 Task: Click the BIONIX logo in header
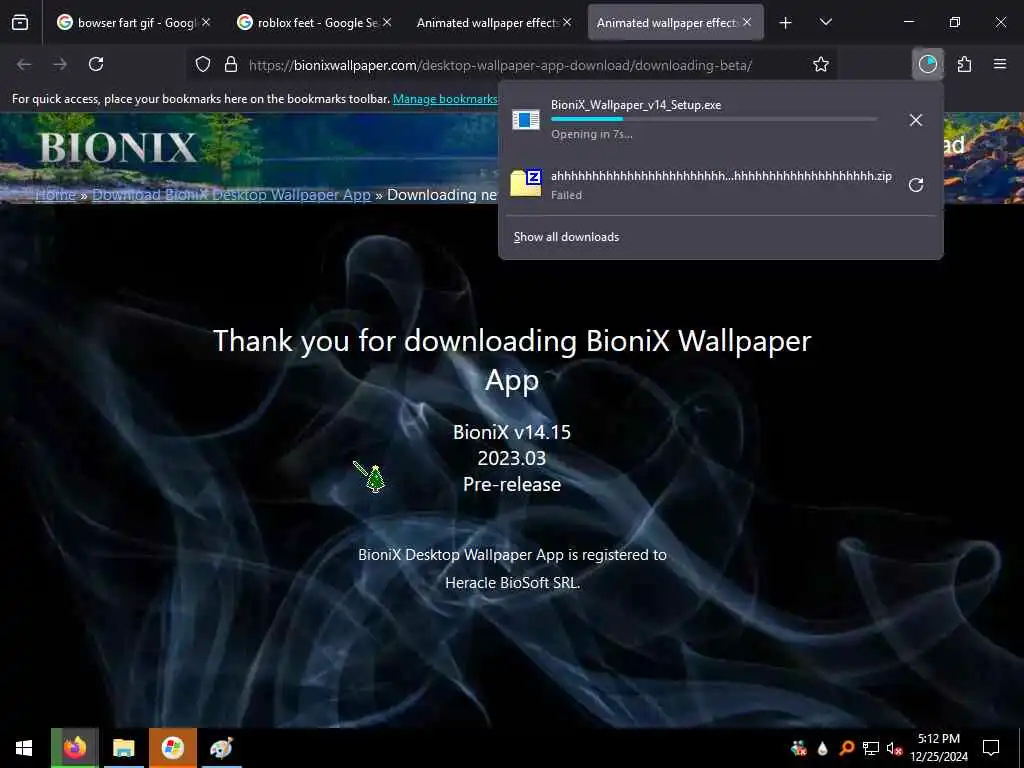118,148
